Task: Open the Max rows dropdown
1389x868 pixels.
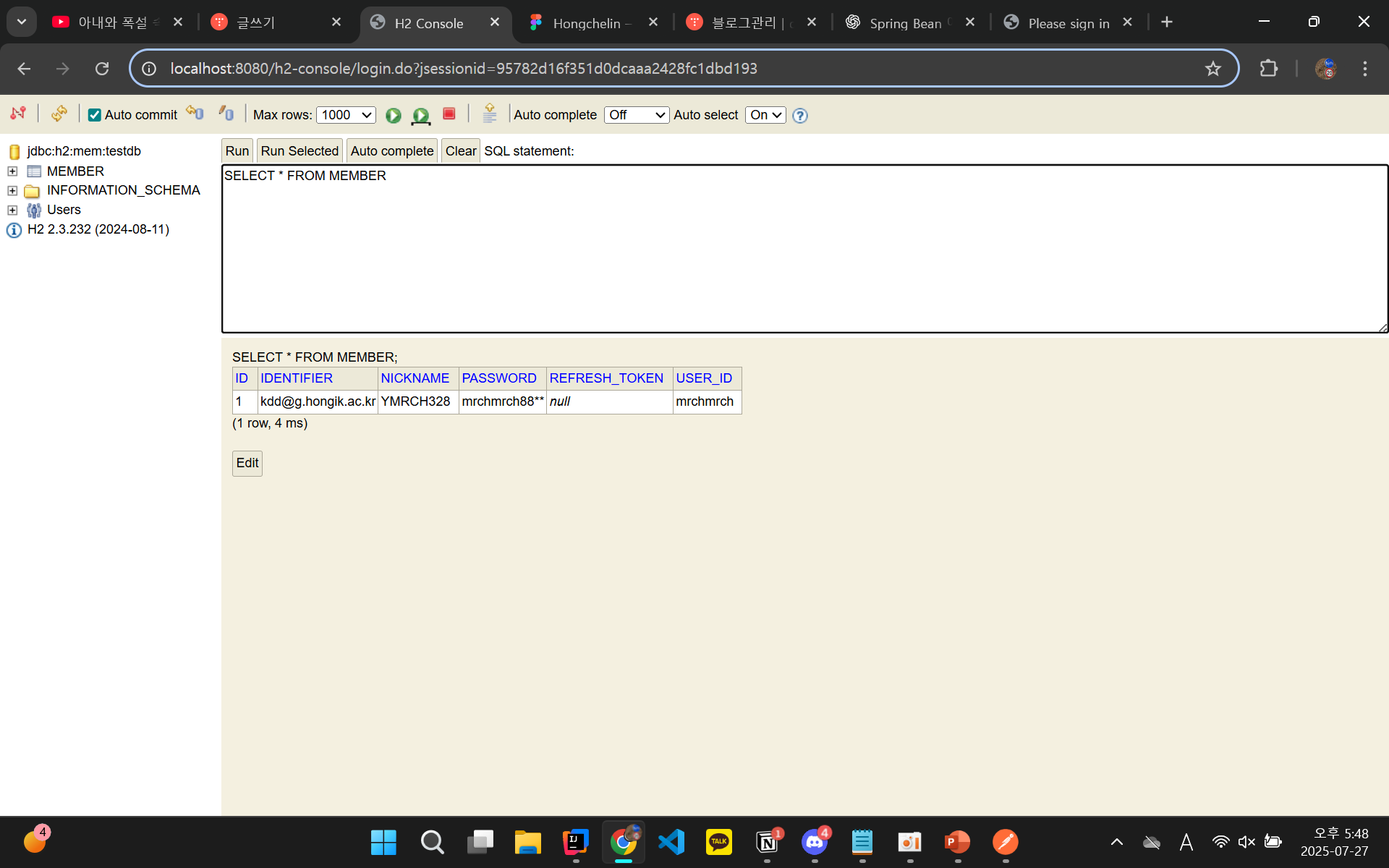Action: pyautogui.click(x=346, y=115)
